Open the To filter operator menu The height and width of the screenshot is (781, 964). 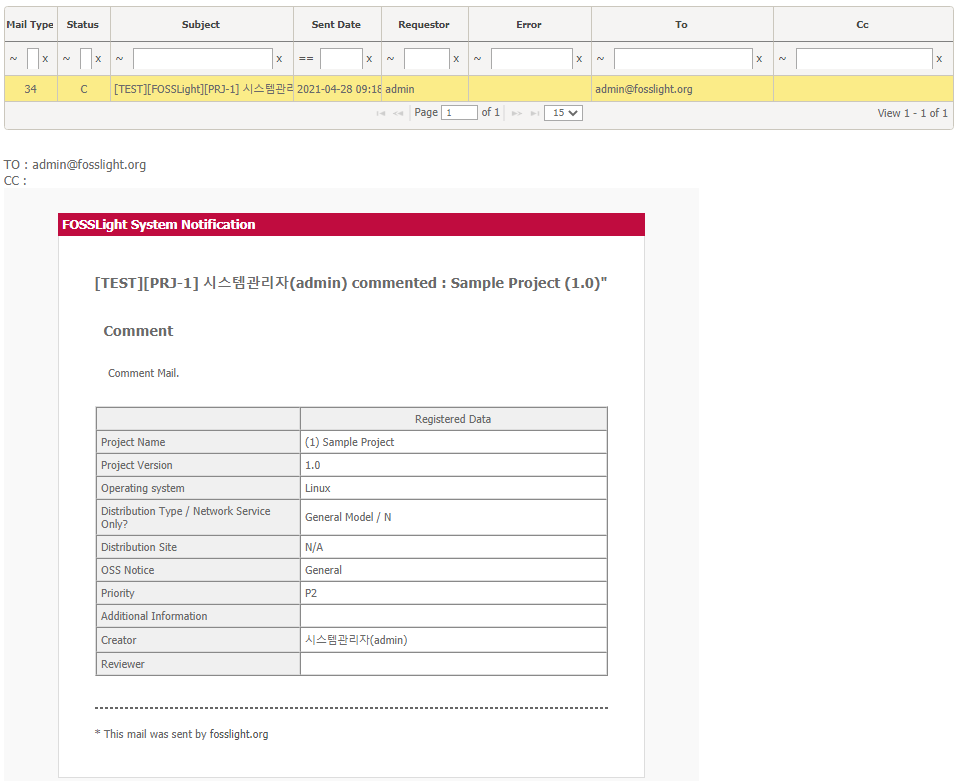pyautogui.click(x=601, y=59)
